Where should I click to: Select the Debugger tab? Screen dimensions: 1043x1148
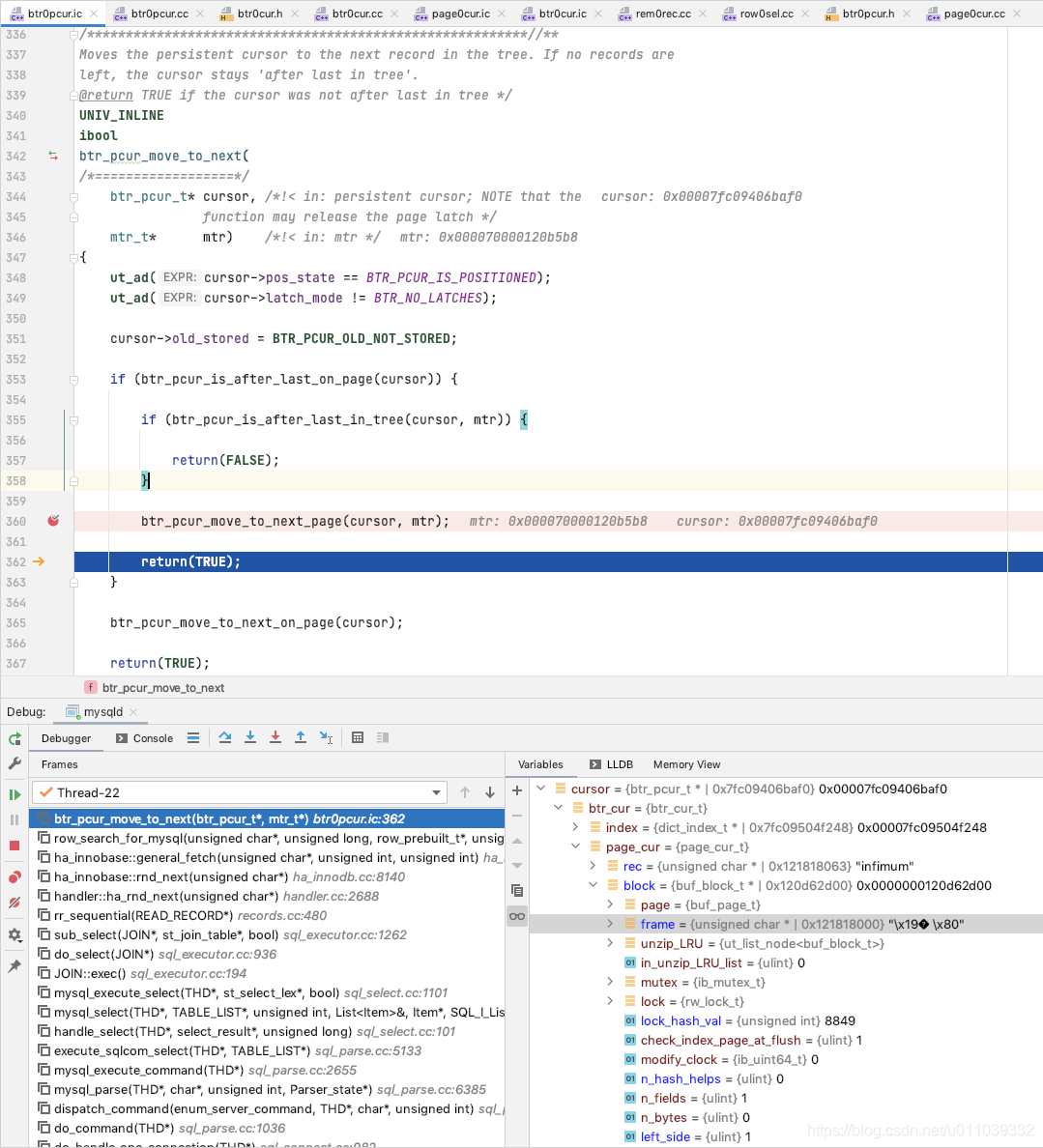click(x=66, y=738)
